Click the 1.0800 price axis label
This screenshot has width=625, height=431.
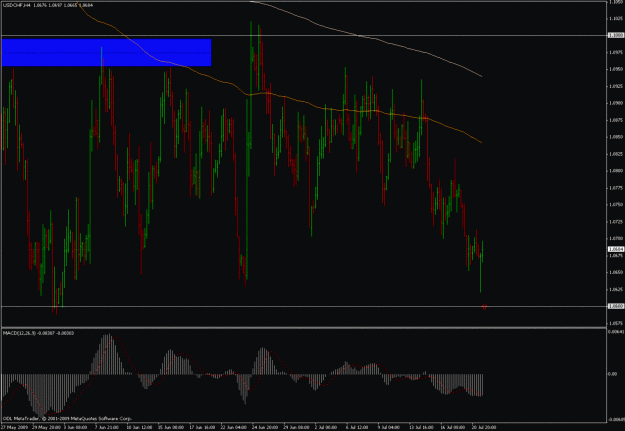pyautogui.click(x=617, y=171)
